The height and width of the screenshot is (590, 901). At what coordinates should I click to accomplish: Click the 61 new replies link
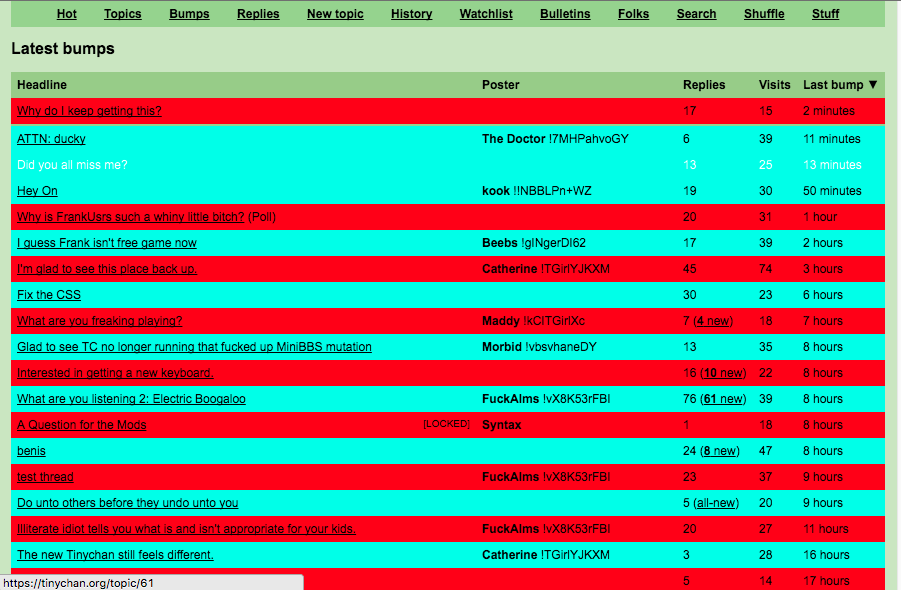[722, 399]
